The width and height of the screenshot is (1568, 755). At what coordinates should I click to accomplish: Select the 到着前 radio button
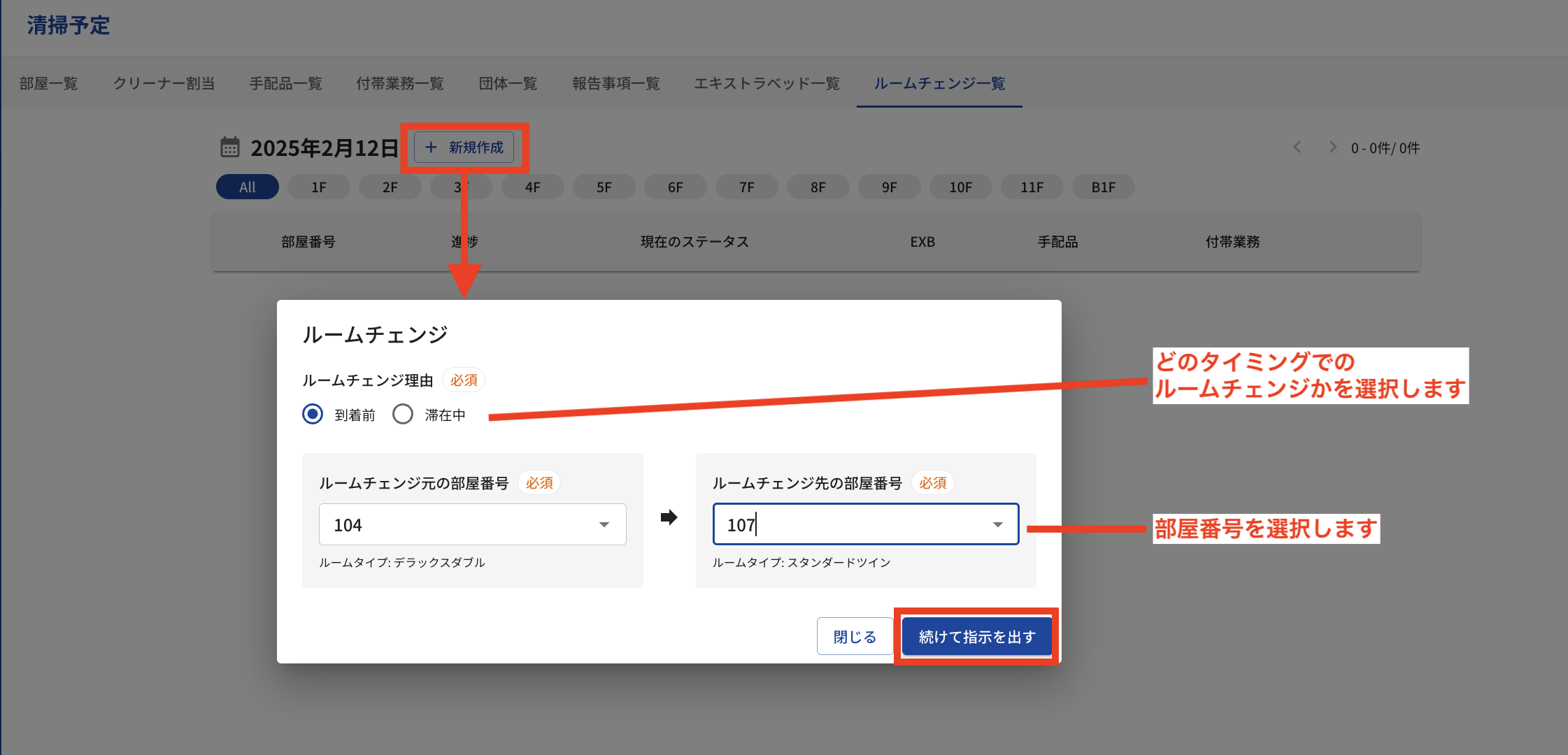(313, 415)
